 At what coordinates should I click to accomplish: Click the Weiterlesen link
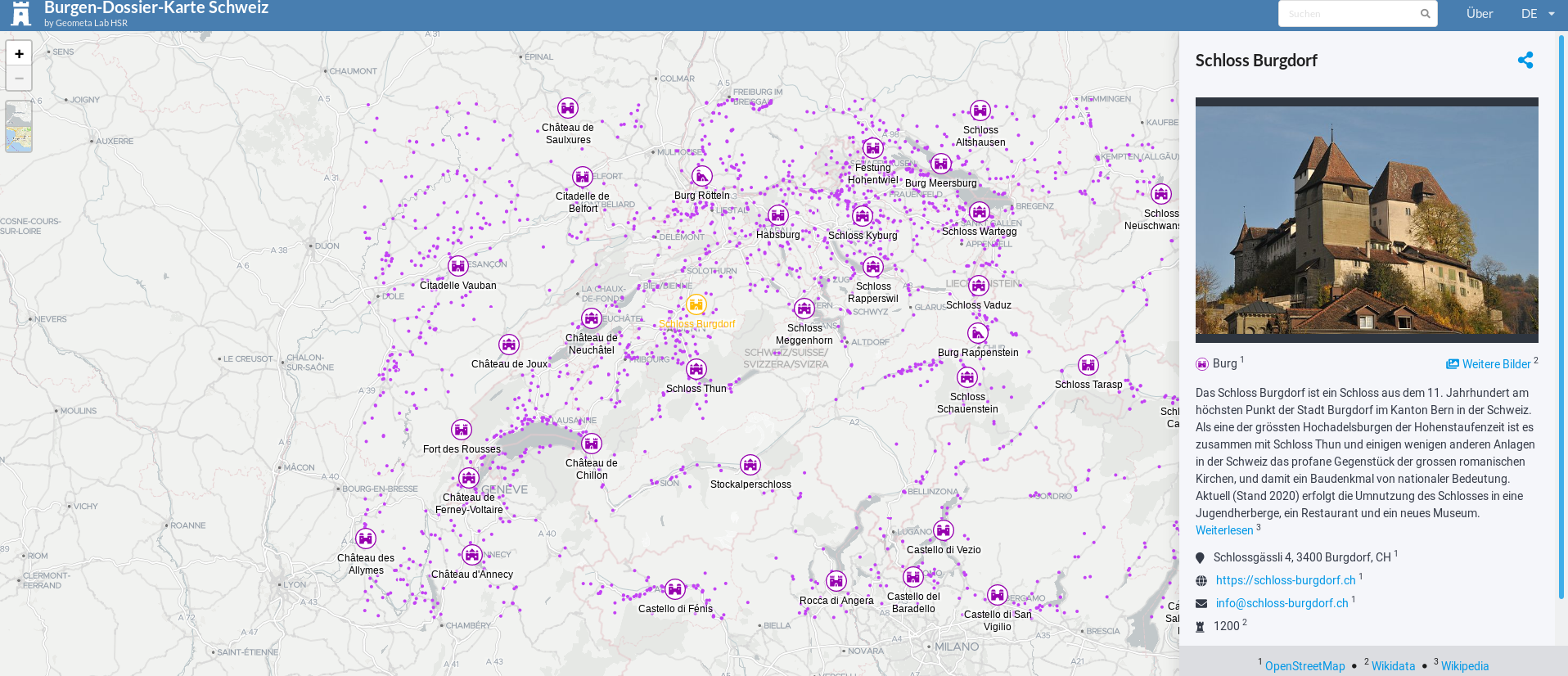click(1224, 530)
